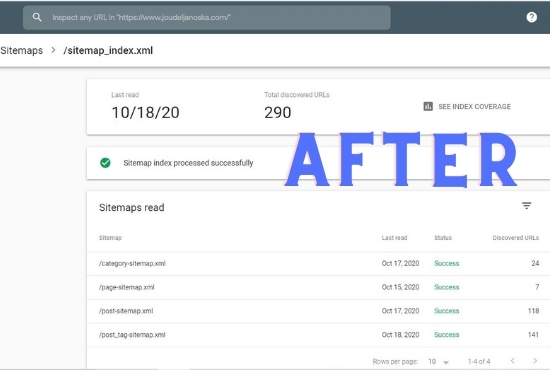Click the 1-4 of 4 pagination text
The height and width of the screenshot is (370, 550).
[479, 361]
